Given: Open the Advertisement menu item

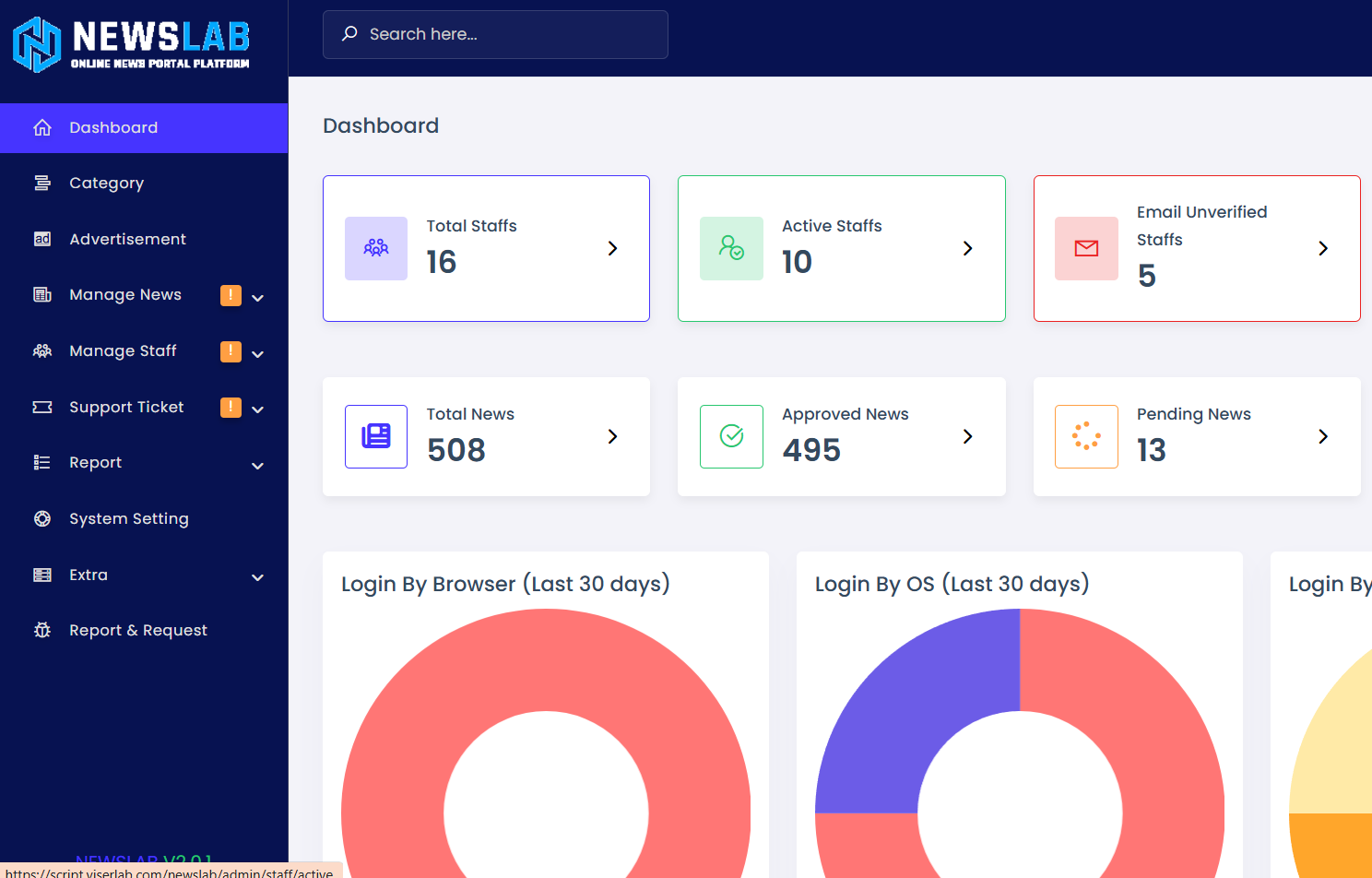Looking at the screenshot, I should 144,240.
